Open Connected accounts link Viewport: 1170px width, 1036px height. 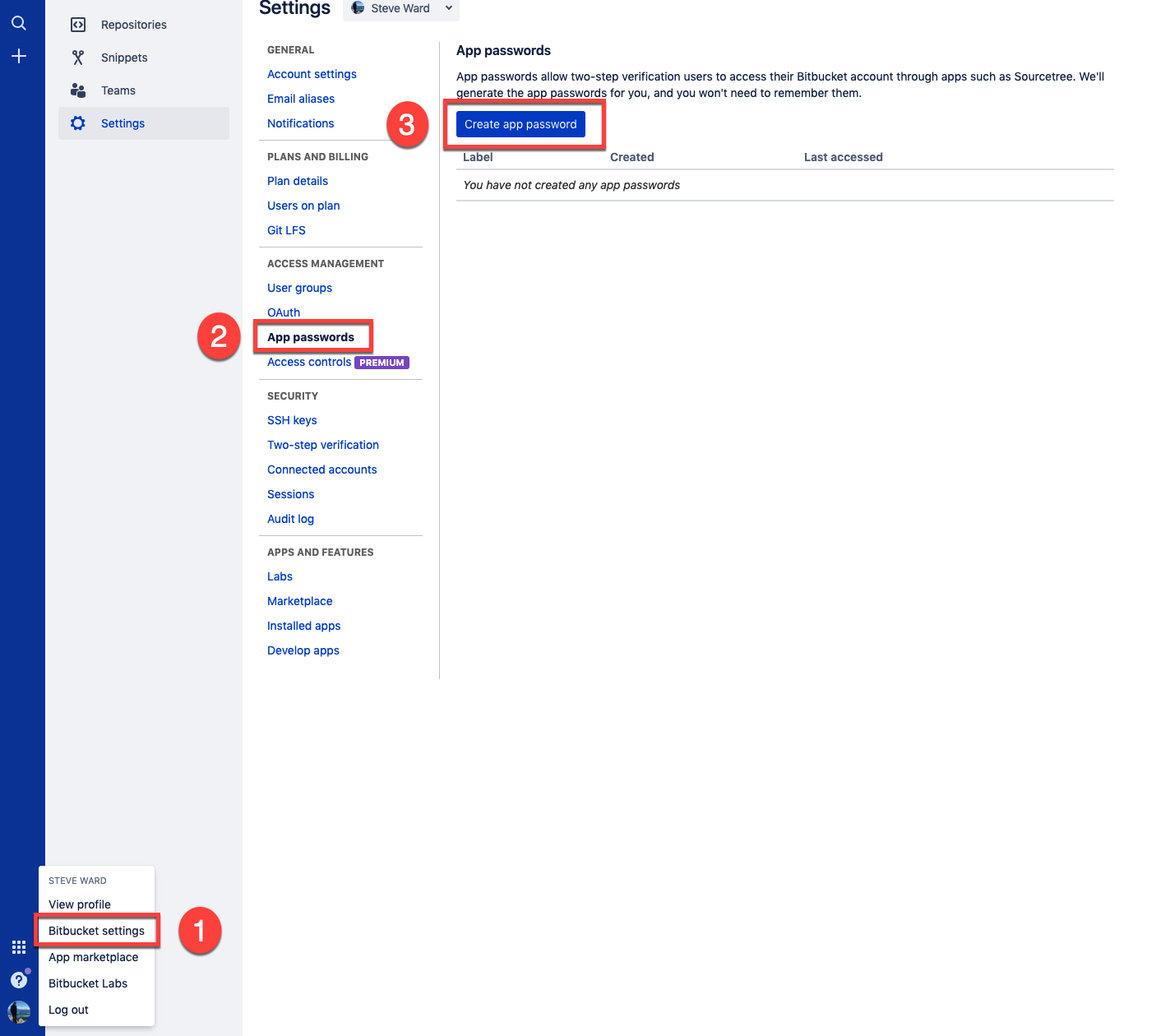322,469
